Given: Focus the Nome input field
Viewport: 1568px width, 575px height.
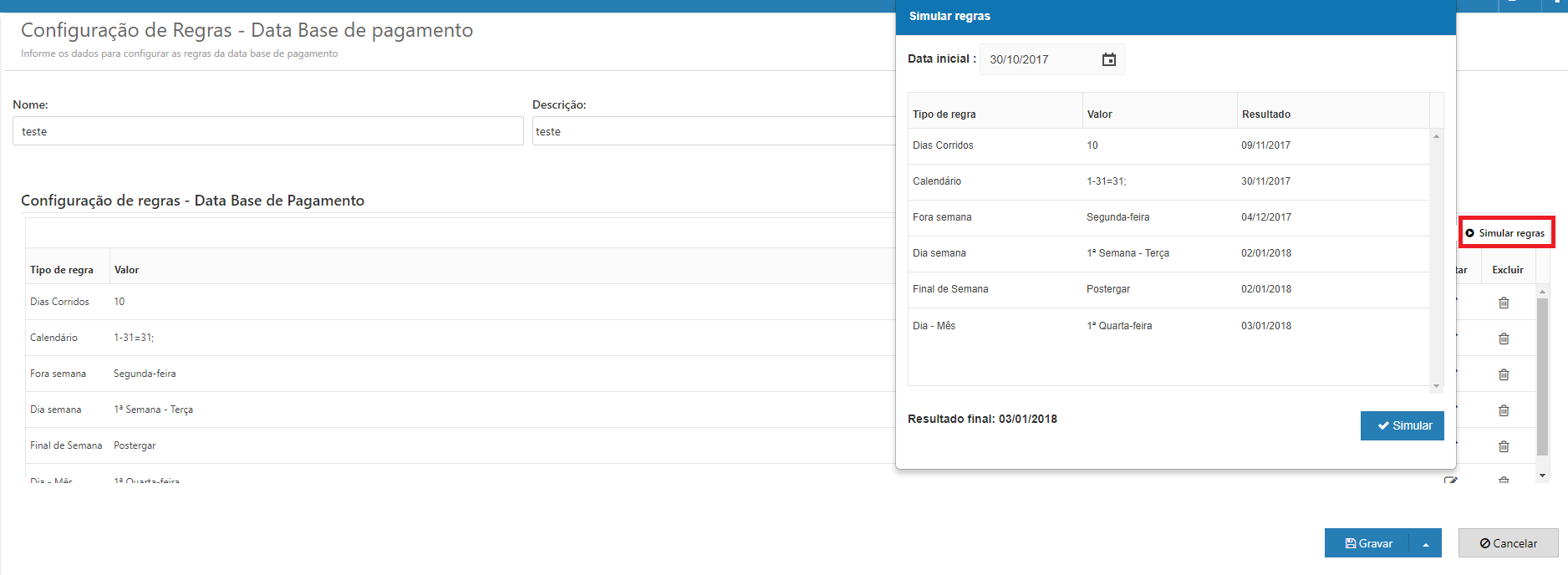Looking at the screenshot, I should click(267, 131).
